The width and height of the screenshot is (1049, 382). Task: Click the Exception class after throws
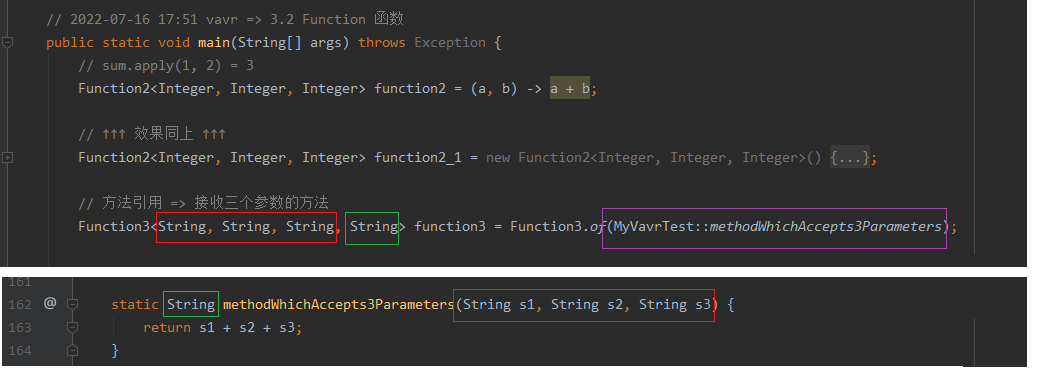point(450,43)
